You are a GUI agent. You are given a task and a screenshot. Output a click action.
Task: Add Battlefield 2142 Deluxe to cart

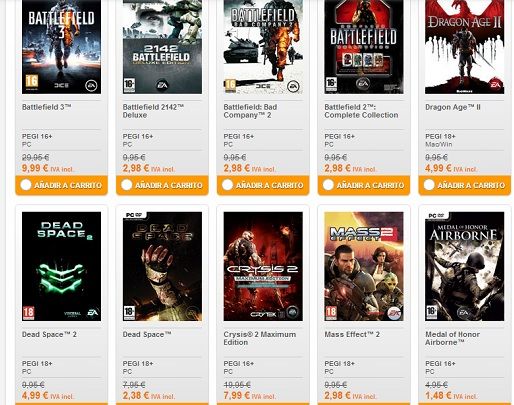tap(162, 185)
